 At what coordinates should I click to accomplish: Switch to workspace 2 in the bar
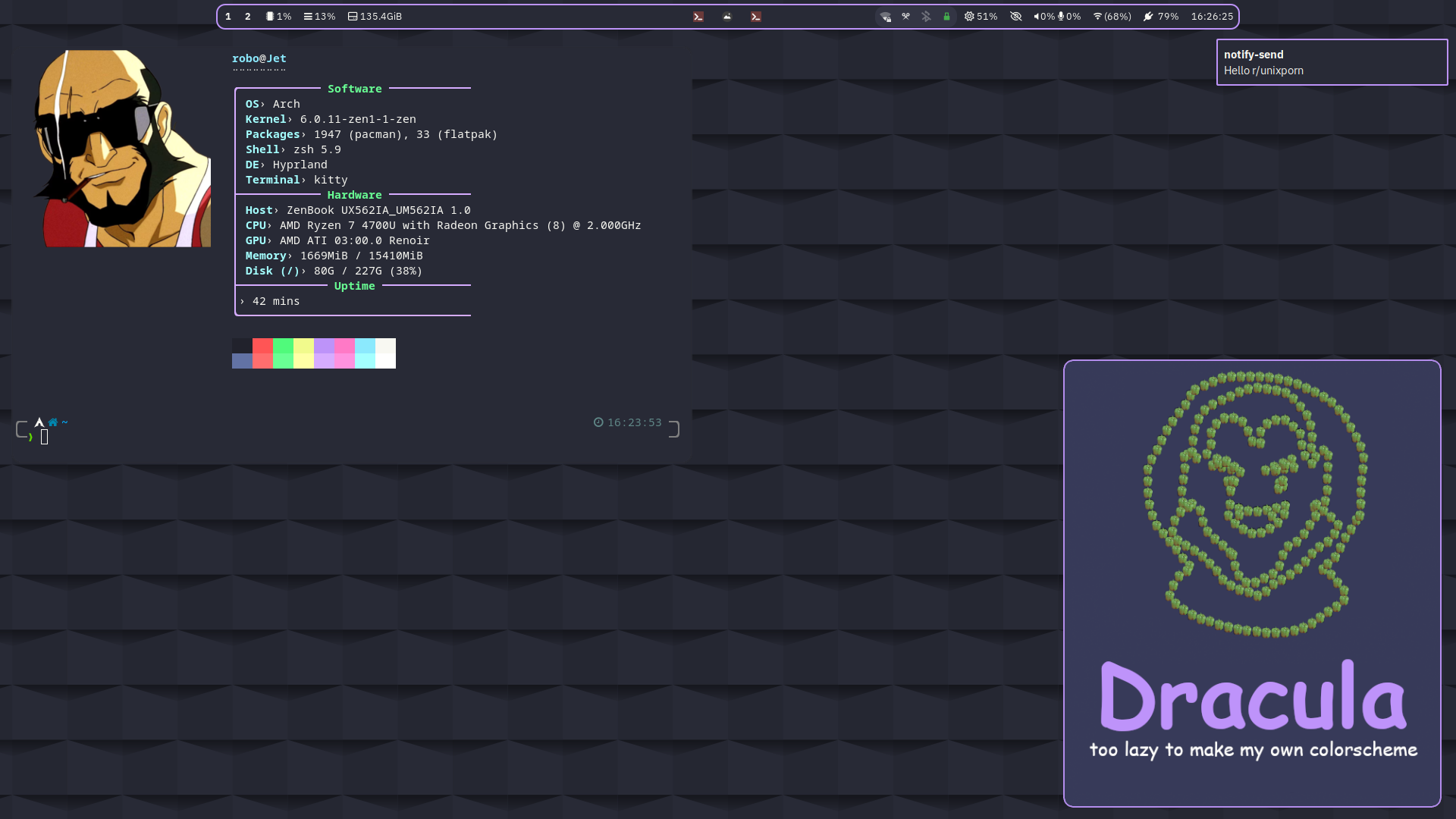(x=248, y=17)
